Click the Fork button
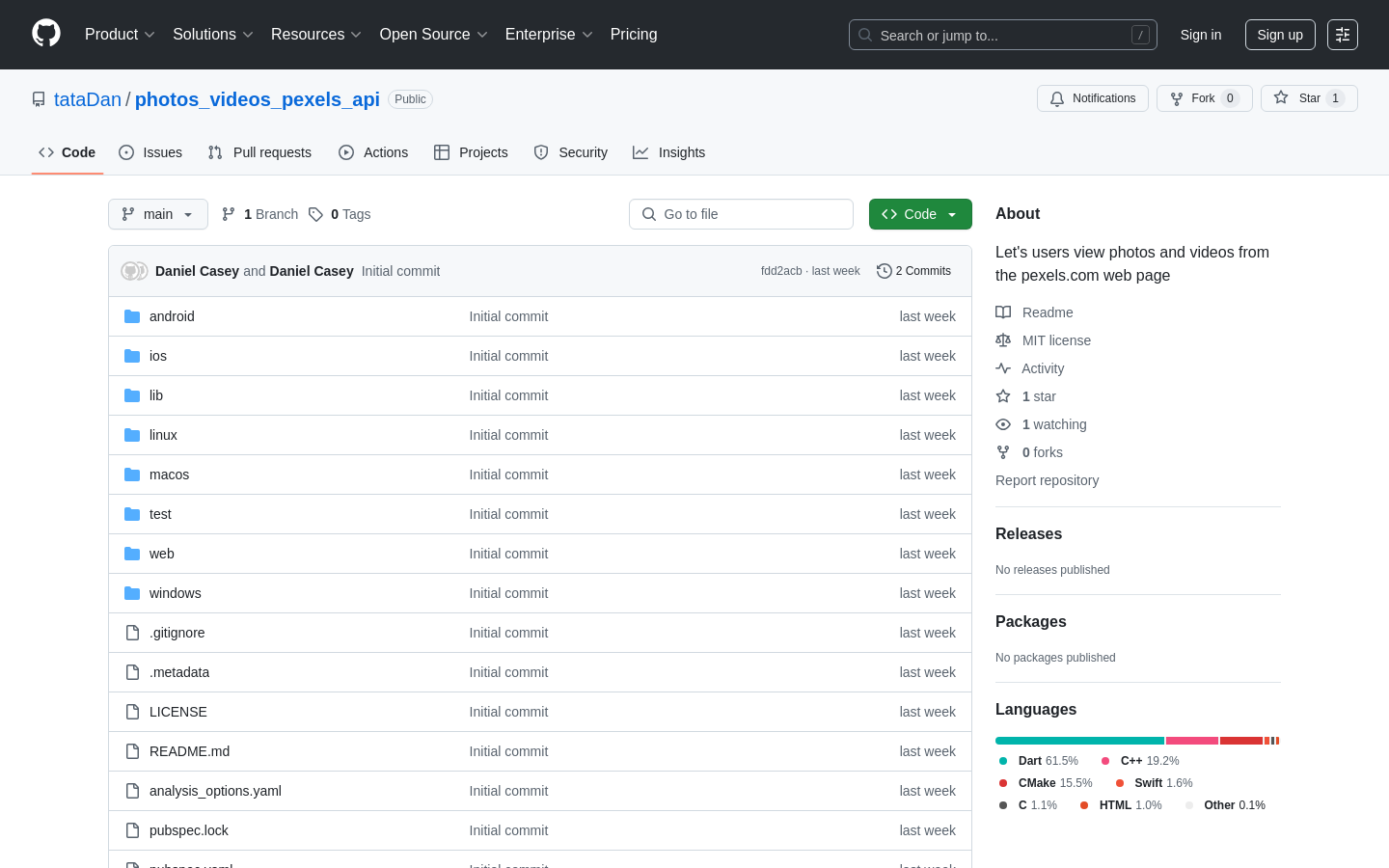The width and height of the screenshot is (1389, 868). coord(1205,98)
